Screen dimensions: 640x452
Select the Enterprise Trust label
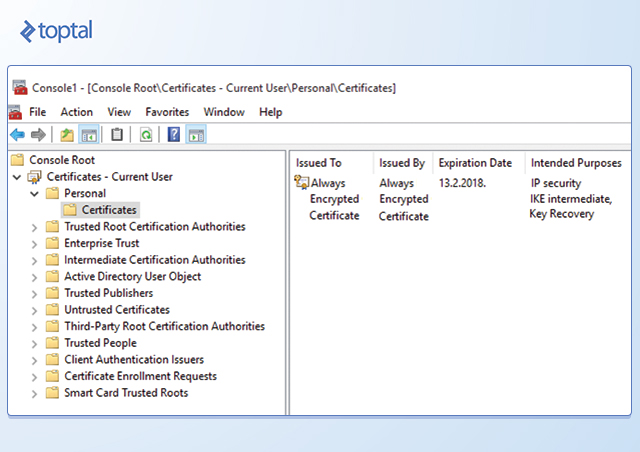tap(102, 243)
